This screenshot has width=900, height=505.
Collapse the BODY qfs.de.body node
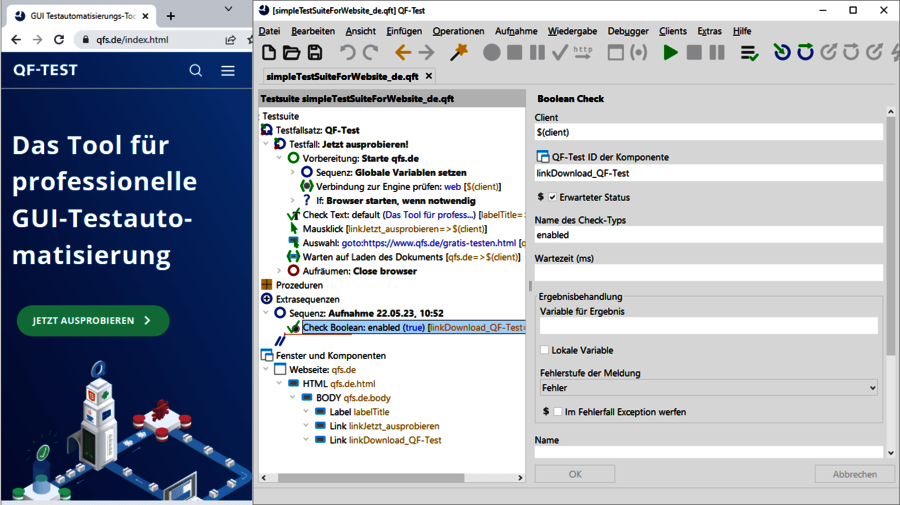[292, 397]
